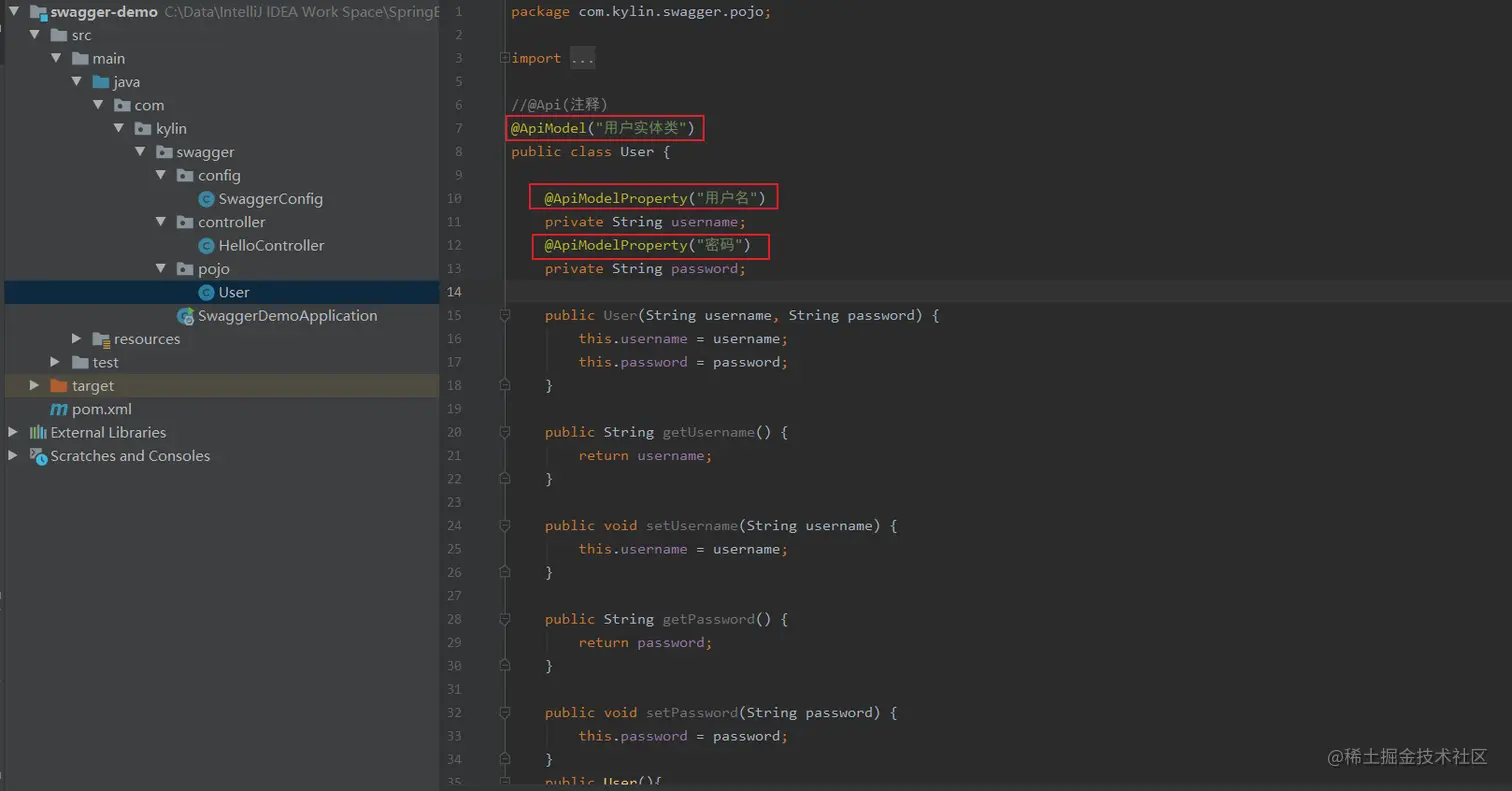
Task: Collapse the config package arrow
Action: 161,175
